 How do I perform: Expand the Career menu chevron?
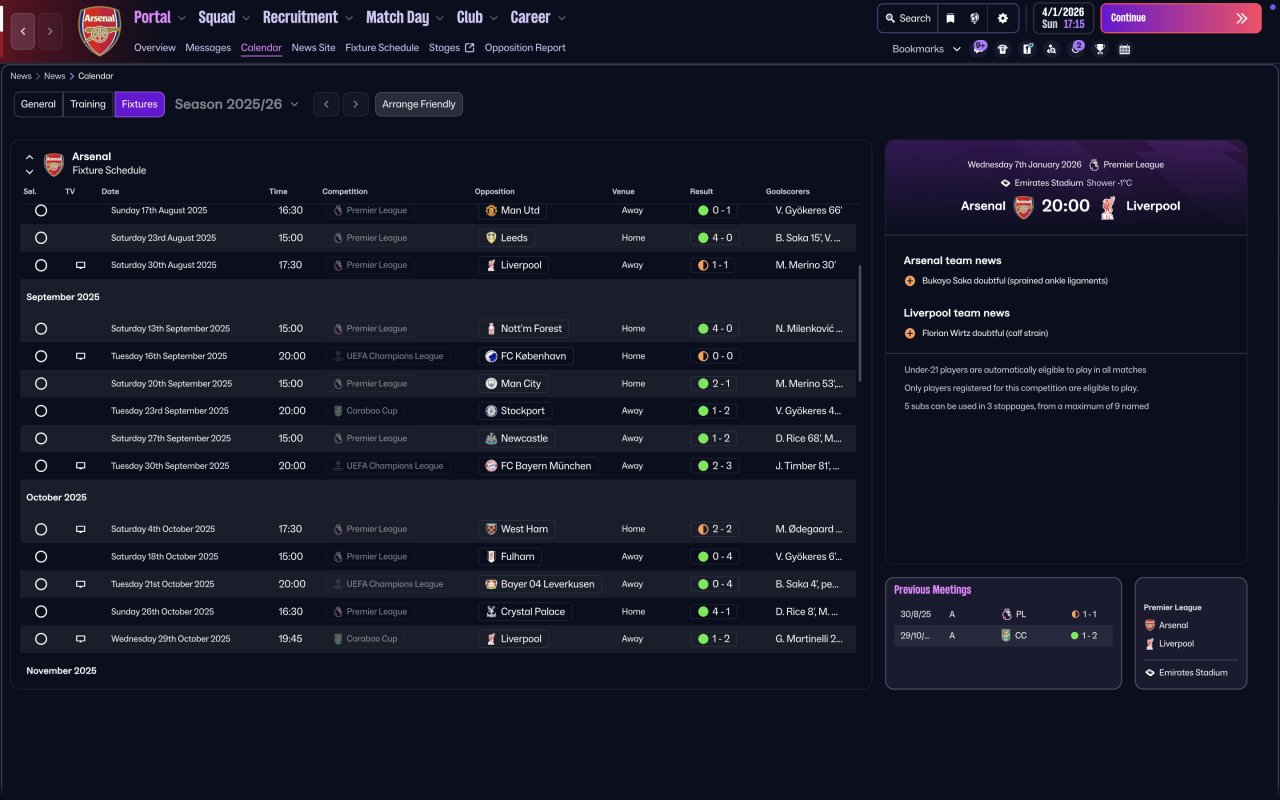point(561,18)
